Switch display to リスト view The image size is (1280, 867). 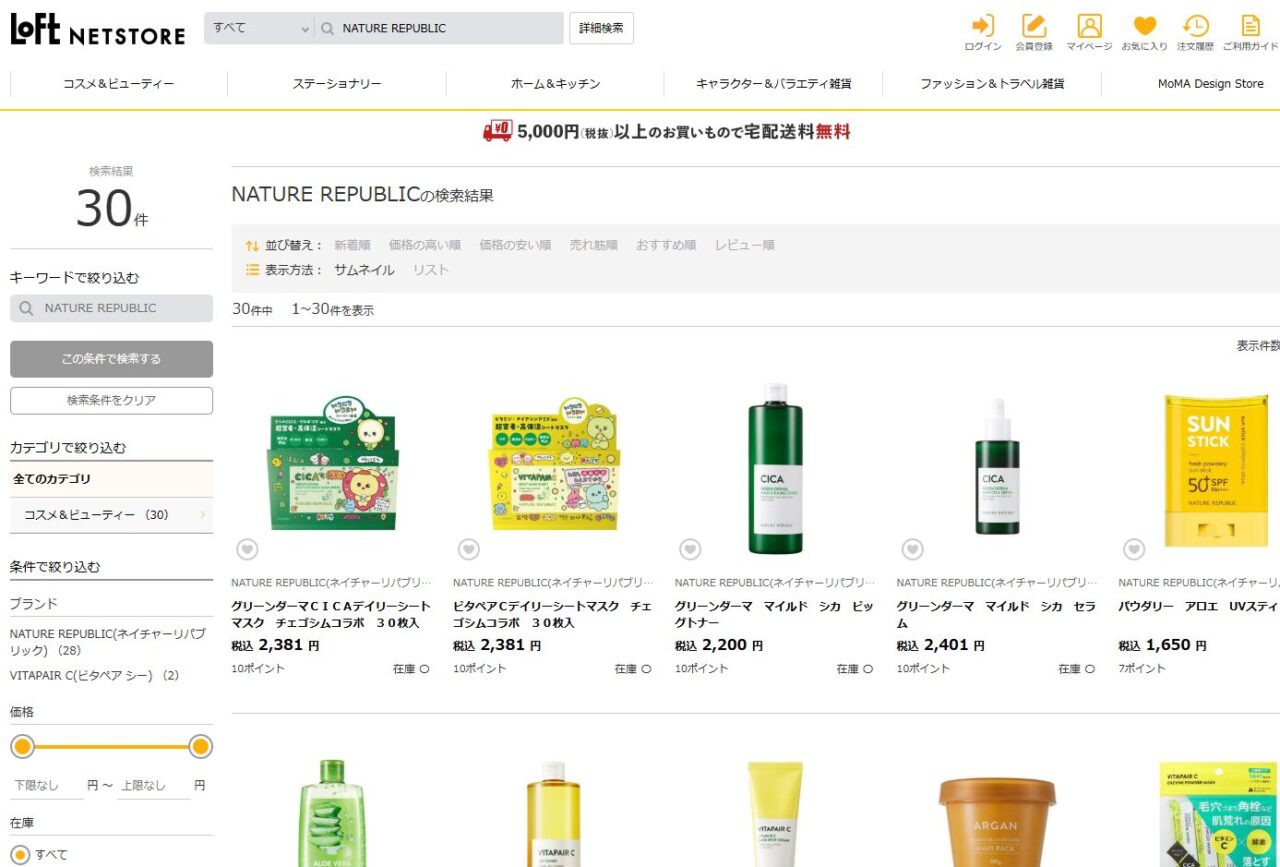point(431,270)
